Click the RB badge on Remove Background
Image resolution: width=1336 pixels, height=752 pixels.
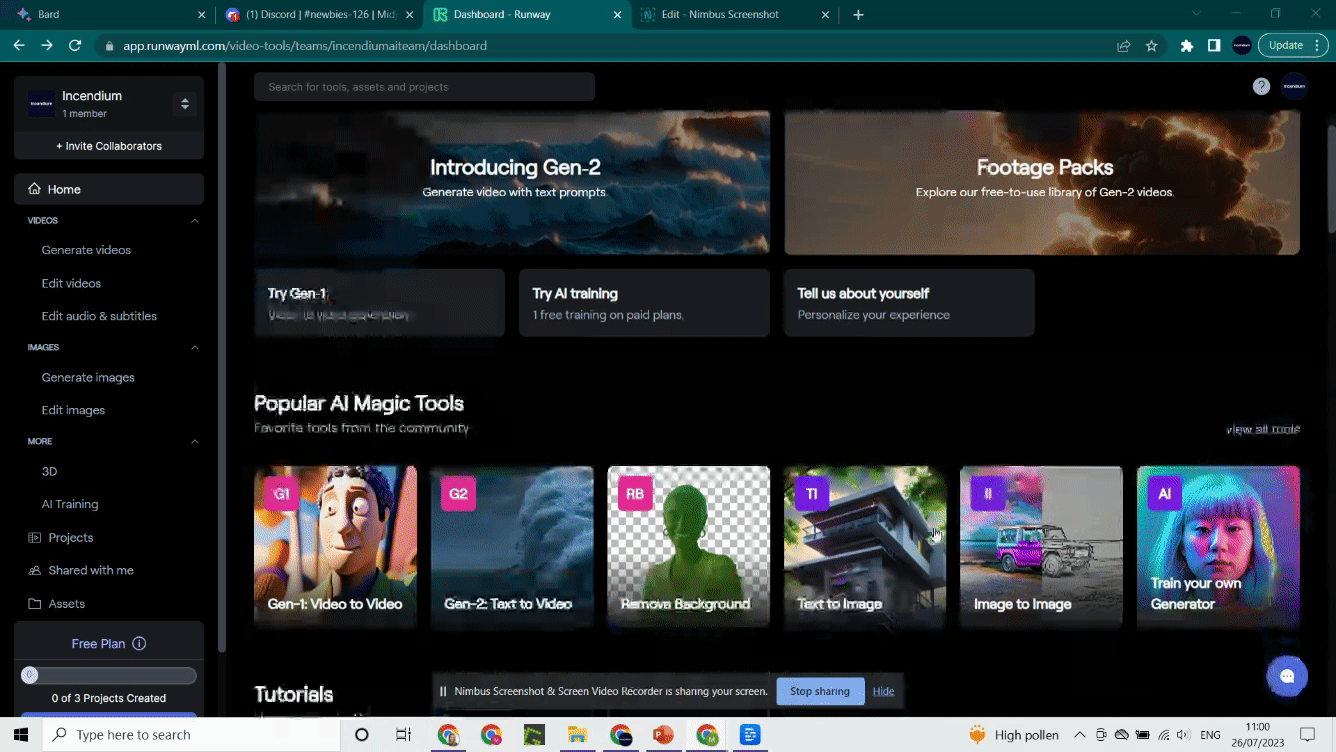[635, 494]
